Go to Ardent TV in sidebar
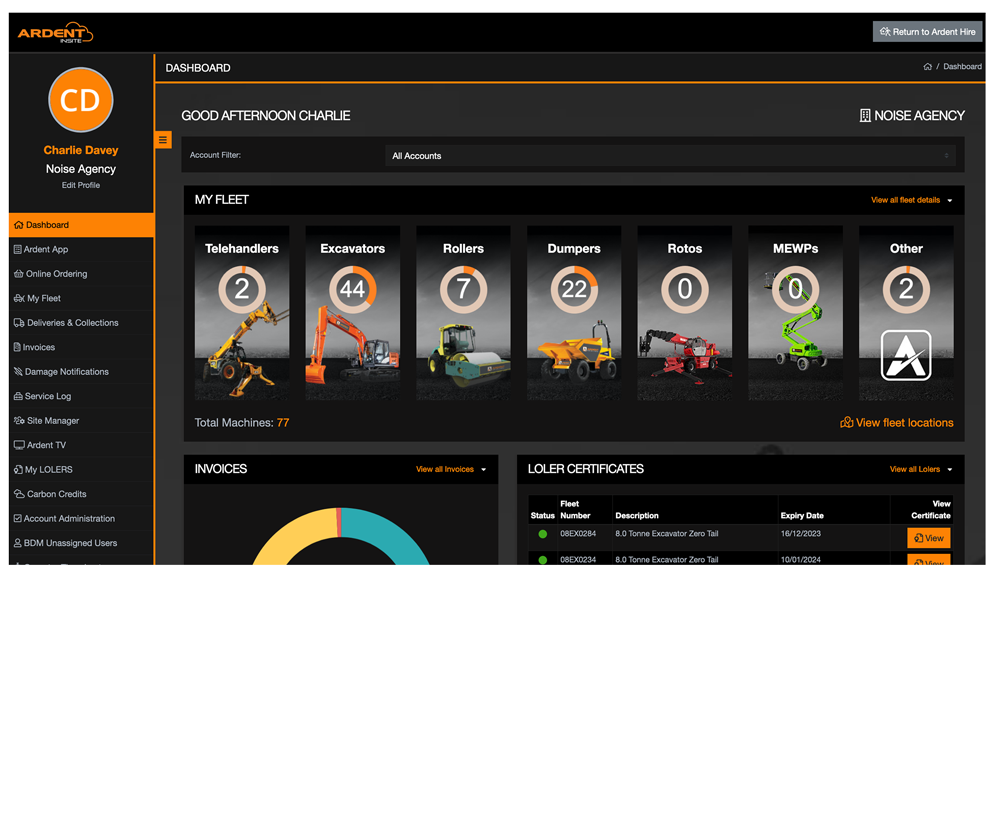This screenshot has width=1000, height=826. pyautogui.click(x=82, y=445)
